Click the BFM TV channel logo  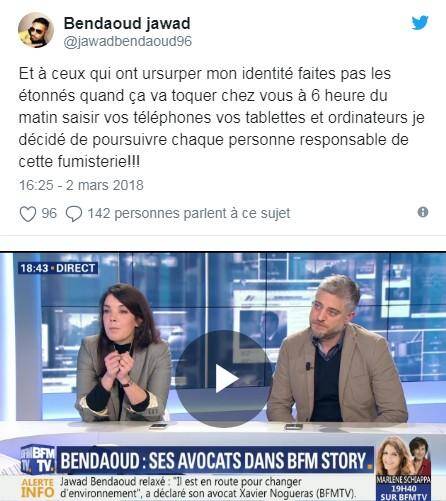coord(38,460)
